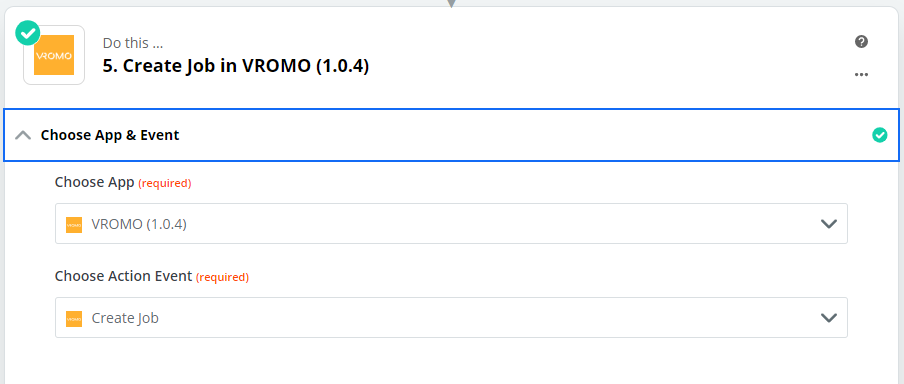
Task: Open the Choose App dropdown arrow
Action: click(x=828, y=224)
